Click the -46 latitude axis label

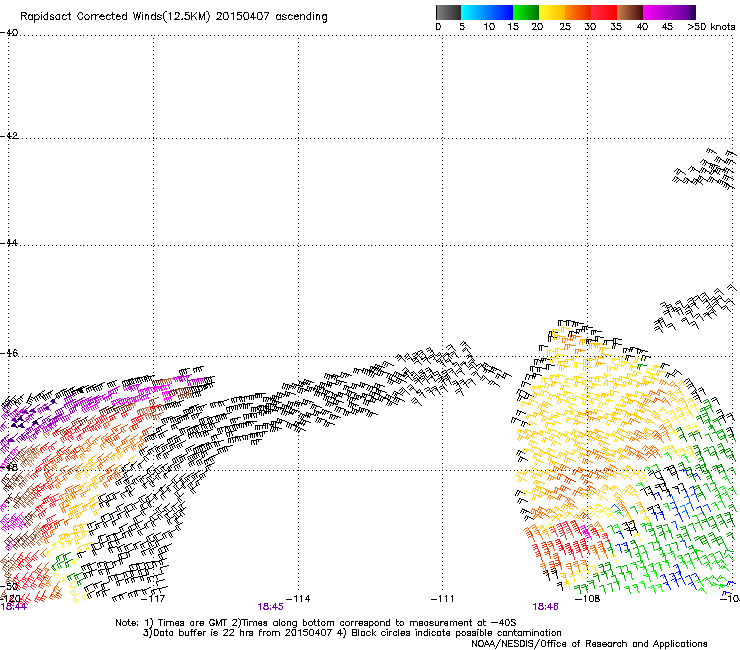point(9,353)
